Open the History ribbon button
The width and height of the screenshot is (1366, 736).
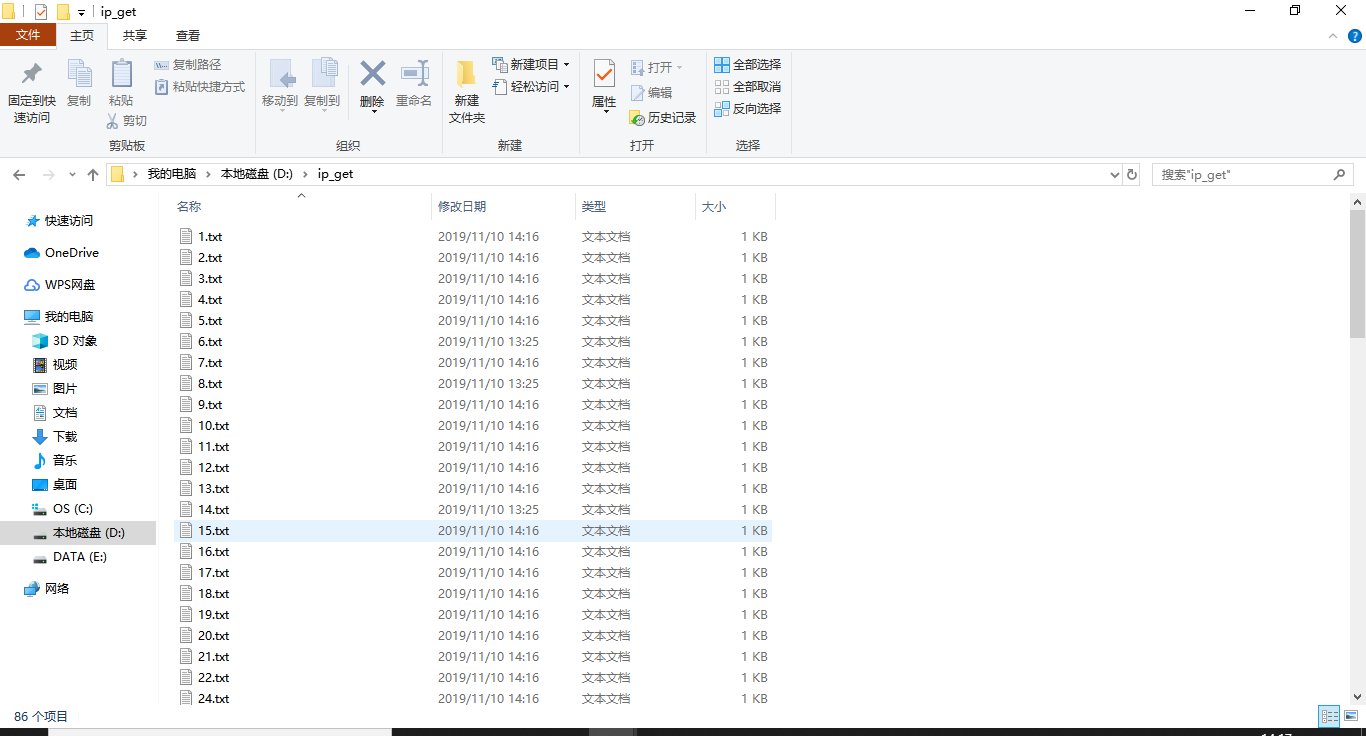663,118
